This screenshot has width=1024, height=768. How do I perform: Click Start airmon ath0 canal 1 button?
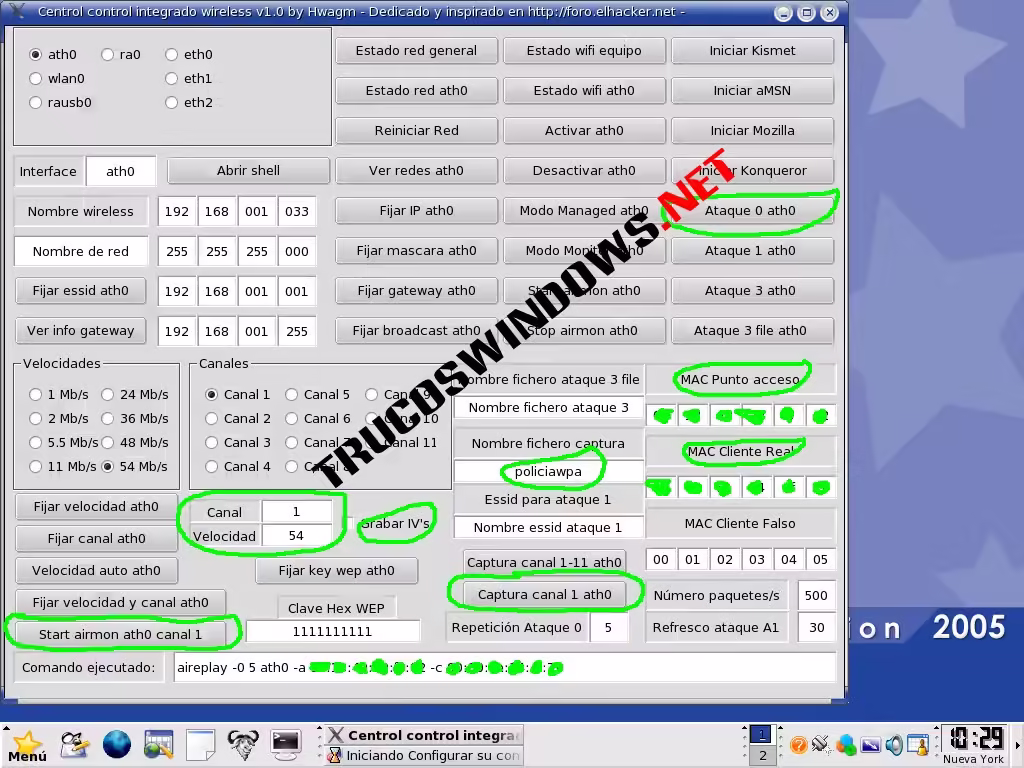(120, 634)
